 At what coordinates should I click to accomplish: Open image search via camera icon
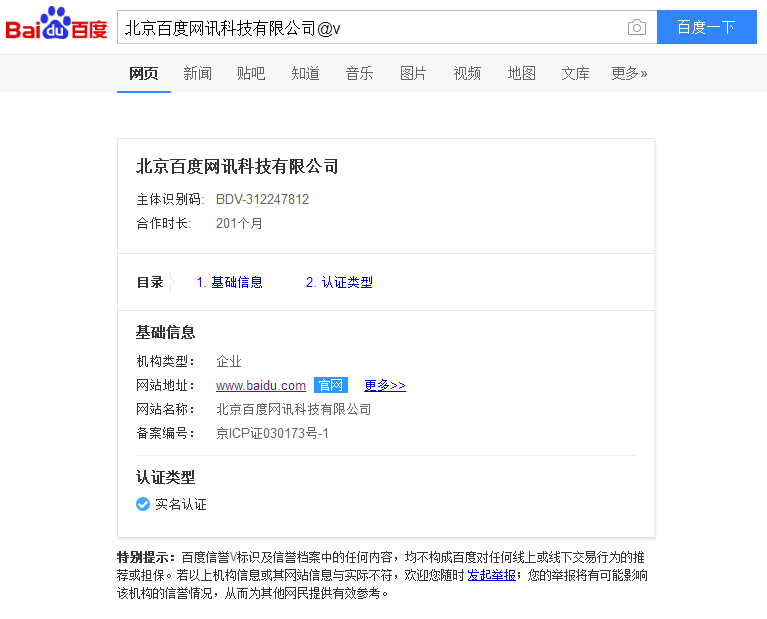click(636, 27)
